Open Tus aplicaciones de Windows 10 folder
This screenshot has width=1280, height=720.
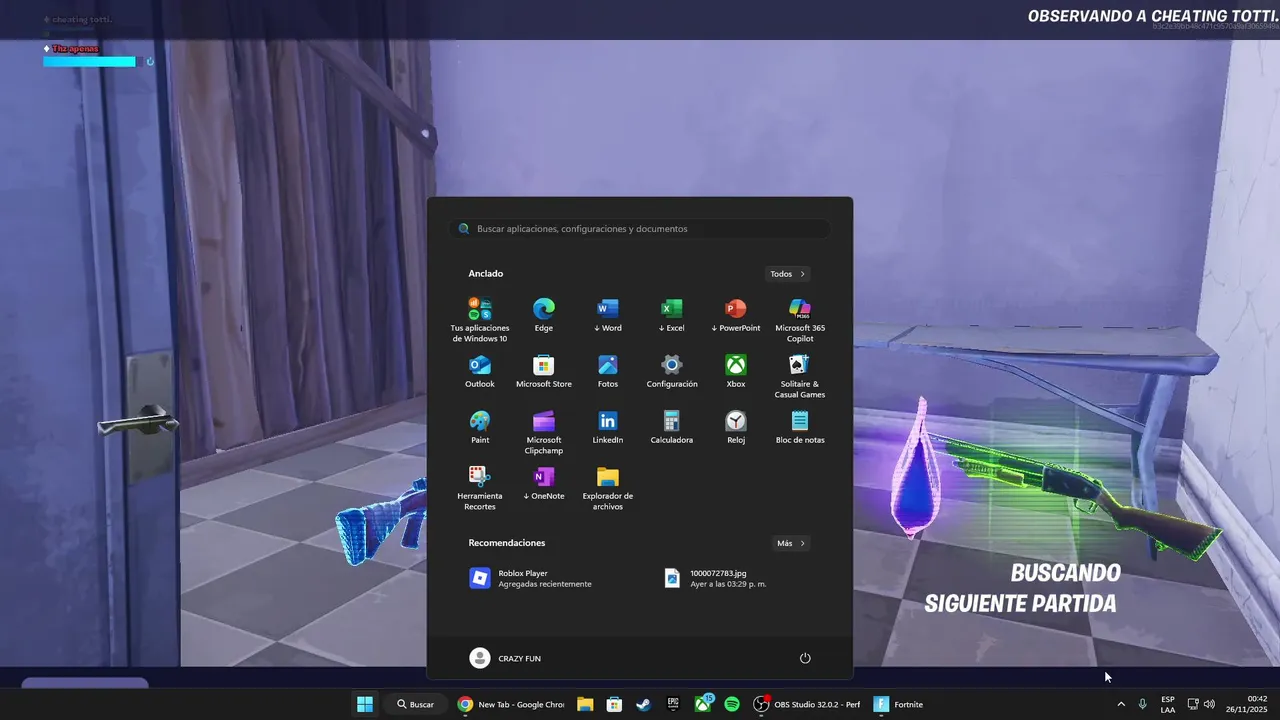(x=480, y=320)
